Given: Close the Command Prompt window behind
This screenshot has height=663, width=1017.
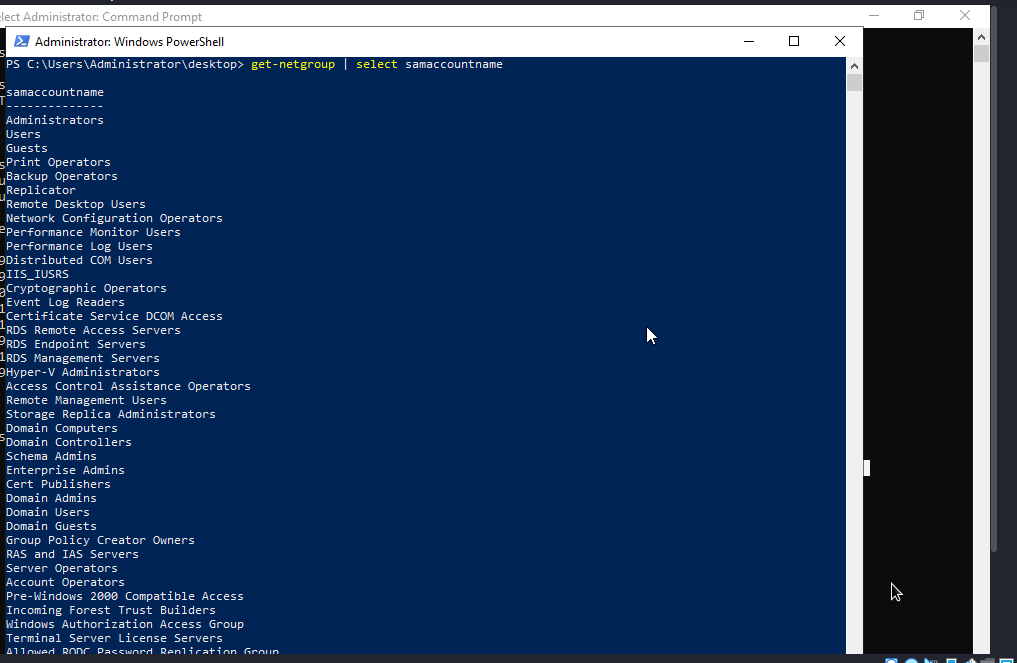Looking at the screenshot, I should tap(965, 16).
